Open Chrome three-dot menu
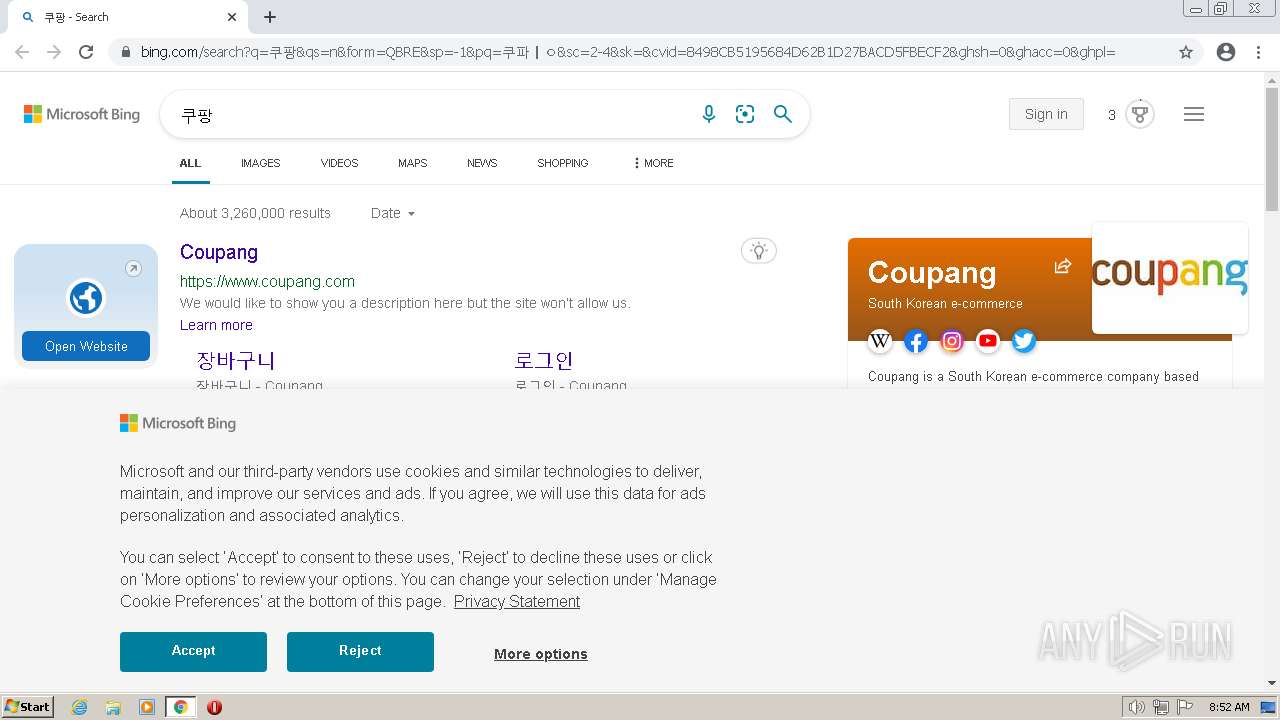The width and height of the screenshot is (1280, 720). [1258, 52]
